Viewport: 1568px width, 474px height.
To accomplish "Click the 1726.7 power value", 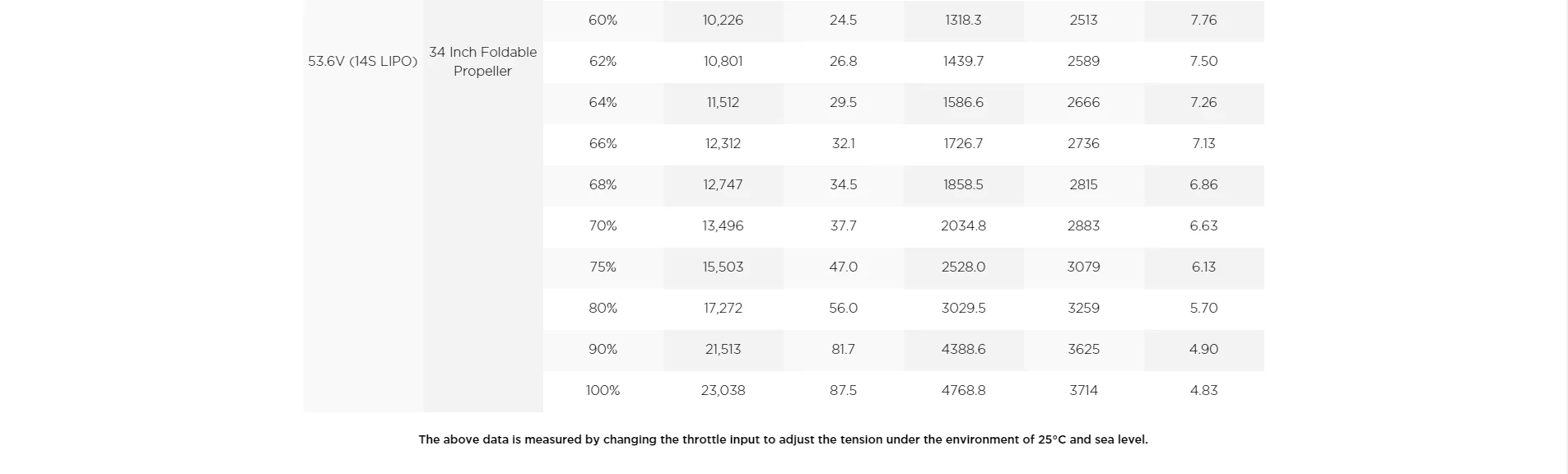I will 964,144.
